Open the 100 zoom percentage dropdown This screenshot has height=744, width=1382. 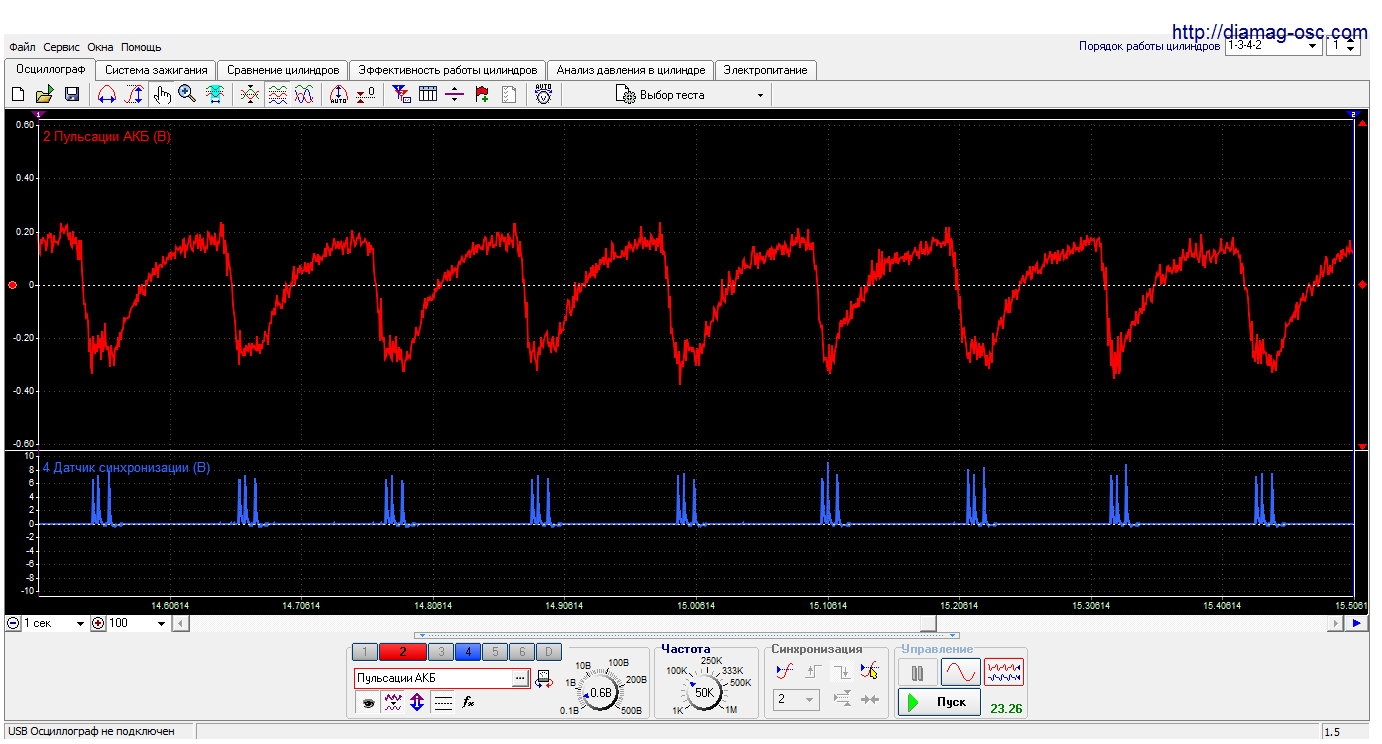pos(137,623)
